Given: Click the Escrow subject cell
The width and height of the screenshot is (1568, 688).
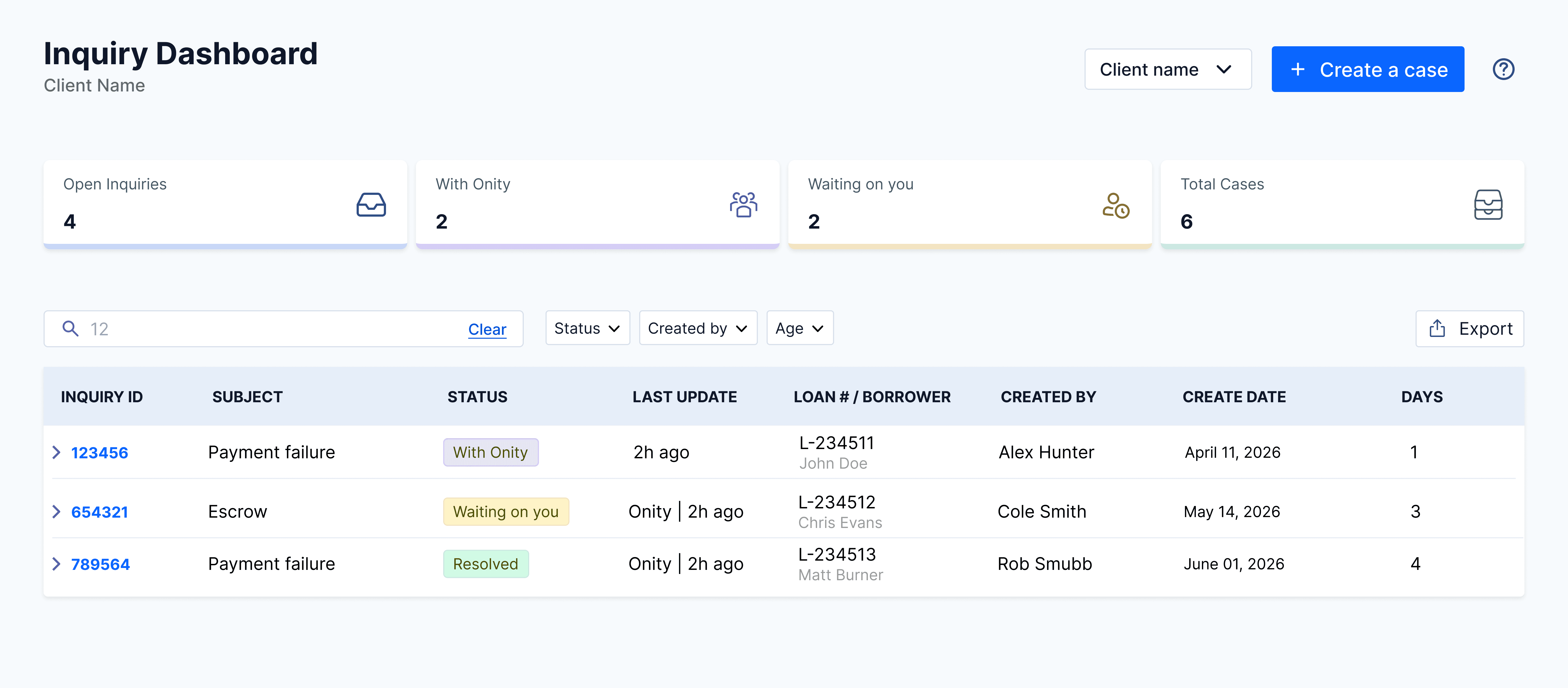Looking at the screenshot, I should [x=237, y=512].
